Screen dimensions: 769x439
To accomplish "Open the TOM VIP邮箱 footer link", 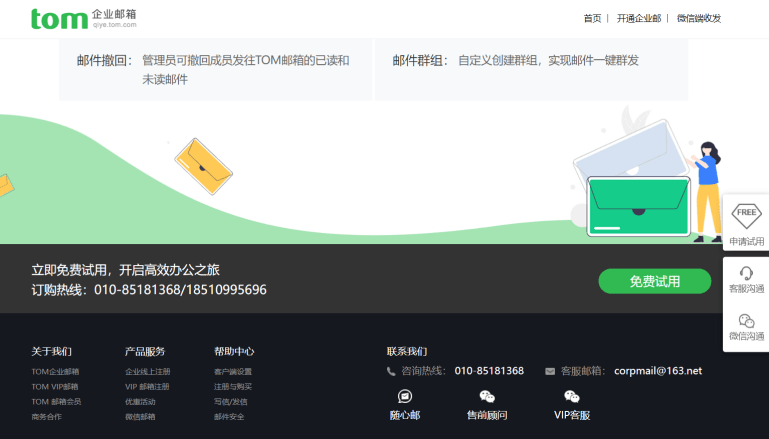I will [55, 386].
